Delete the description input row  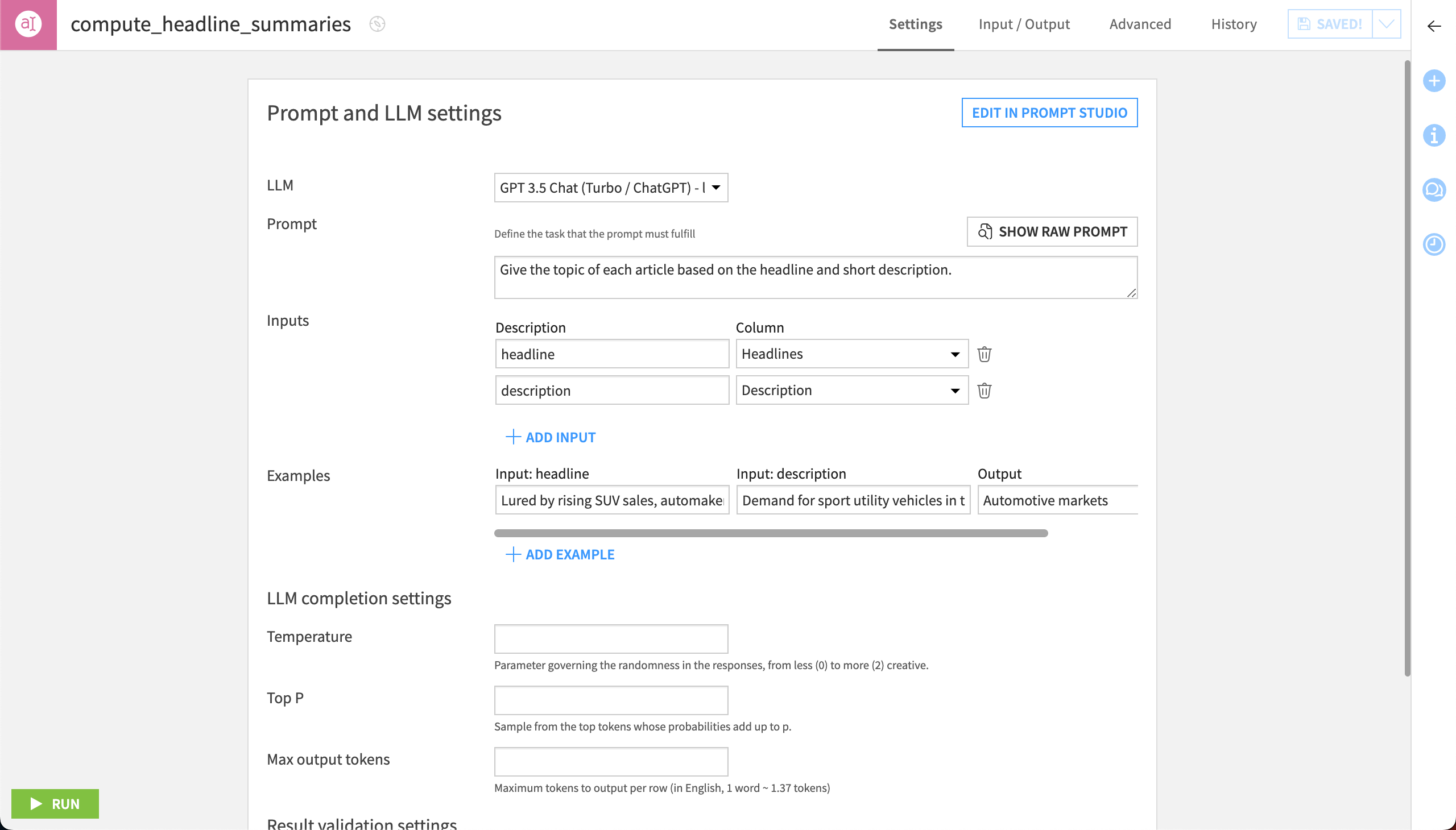tap(985, 390)
